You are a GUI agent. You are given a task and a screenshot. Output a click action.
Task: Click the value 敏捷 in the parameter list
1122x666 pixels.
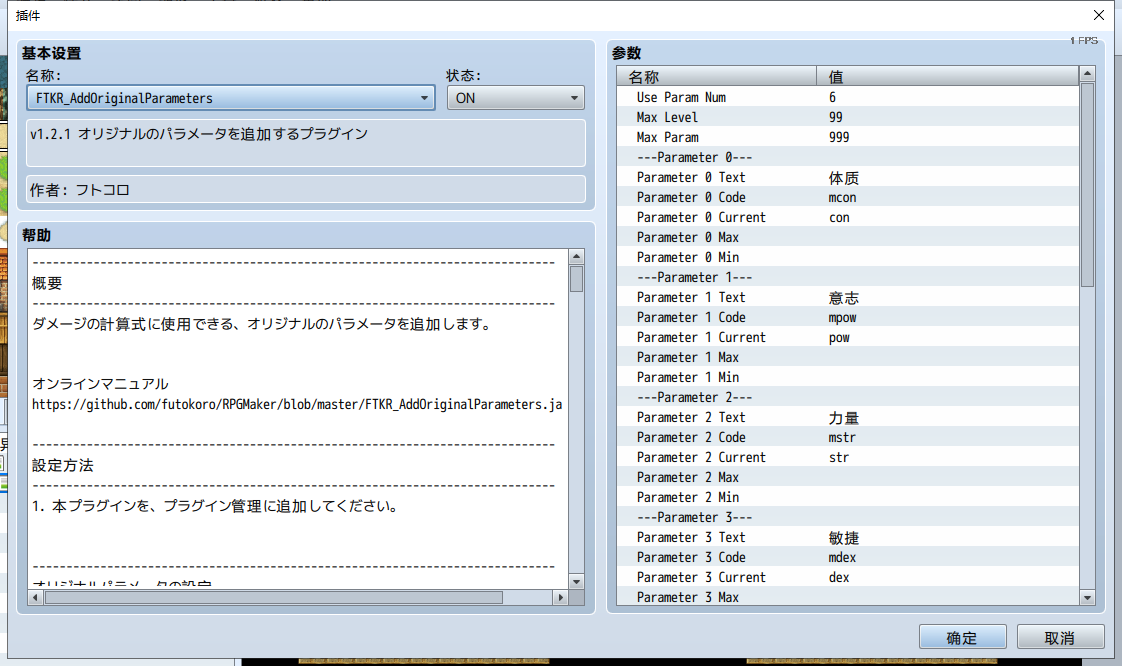(844, 538)
